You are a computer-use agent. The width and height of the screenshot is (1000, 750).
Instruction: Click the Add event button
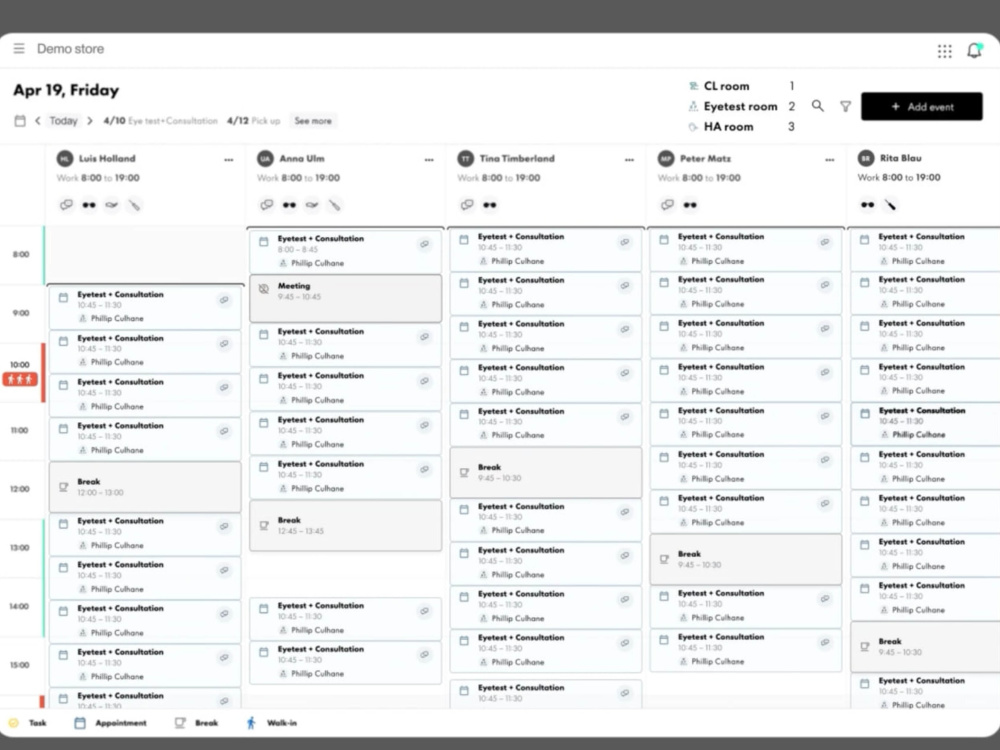[922, 107]
